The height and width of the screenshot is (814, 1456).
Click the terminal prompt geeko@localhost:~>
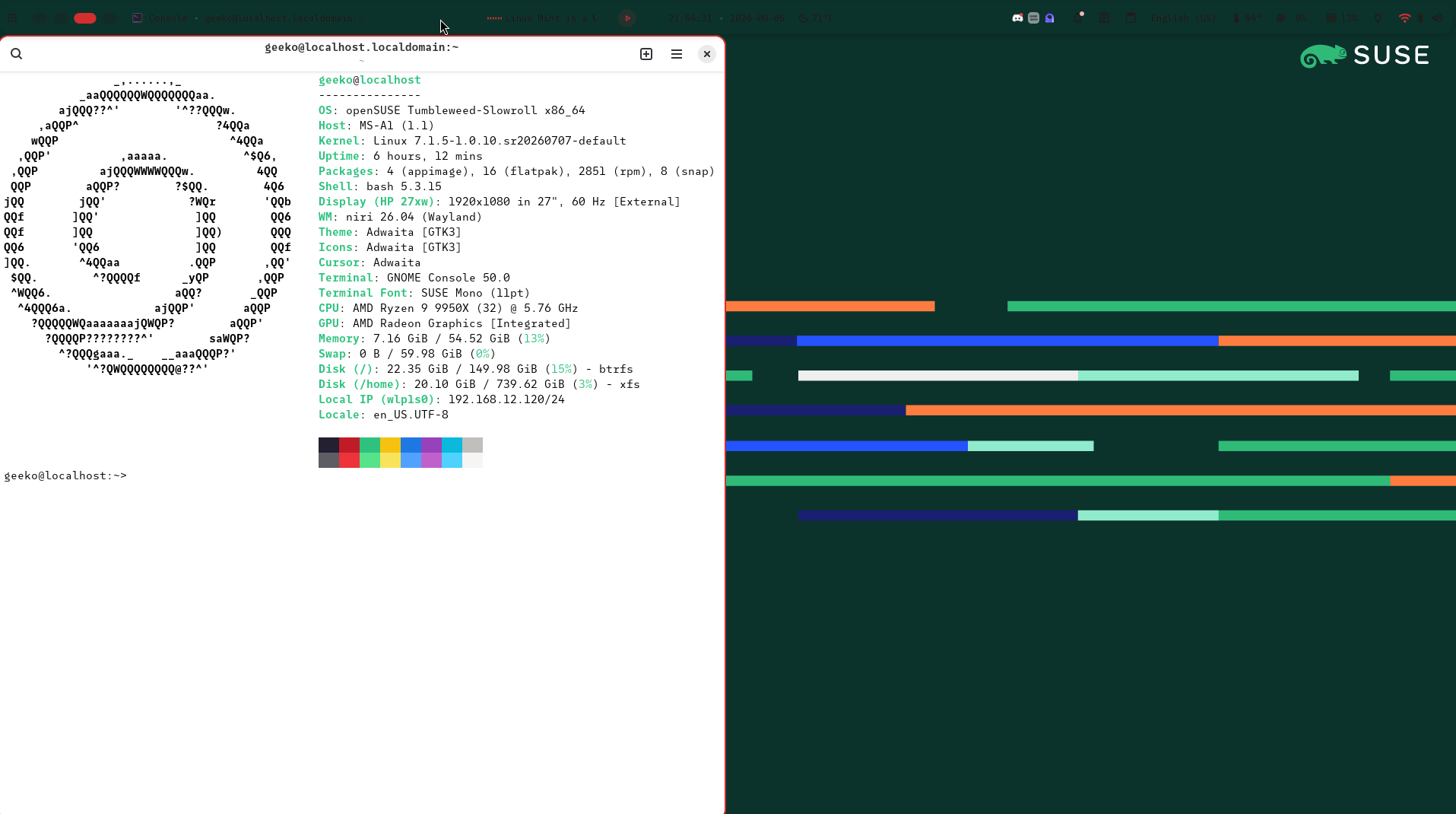click(65, 476)
